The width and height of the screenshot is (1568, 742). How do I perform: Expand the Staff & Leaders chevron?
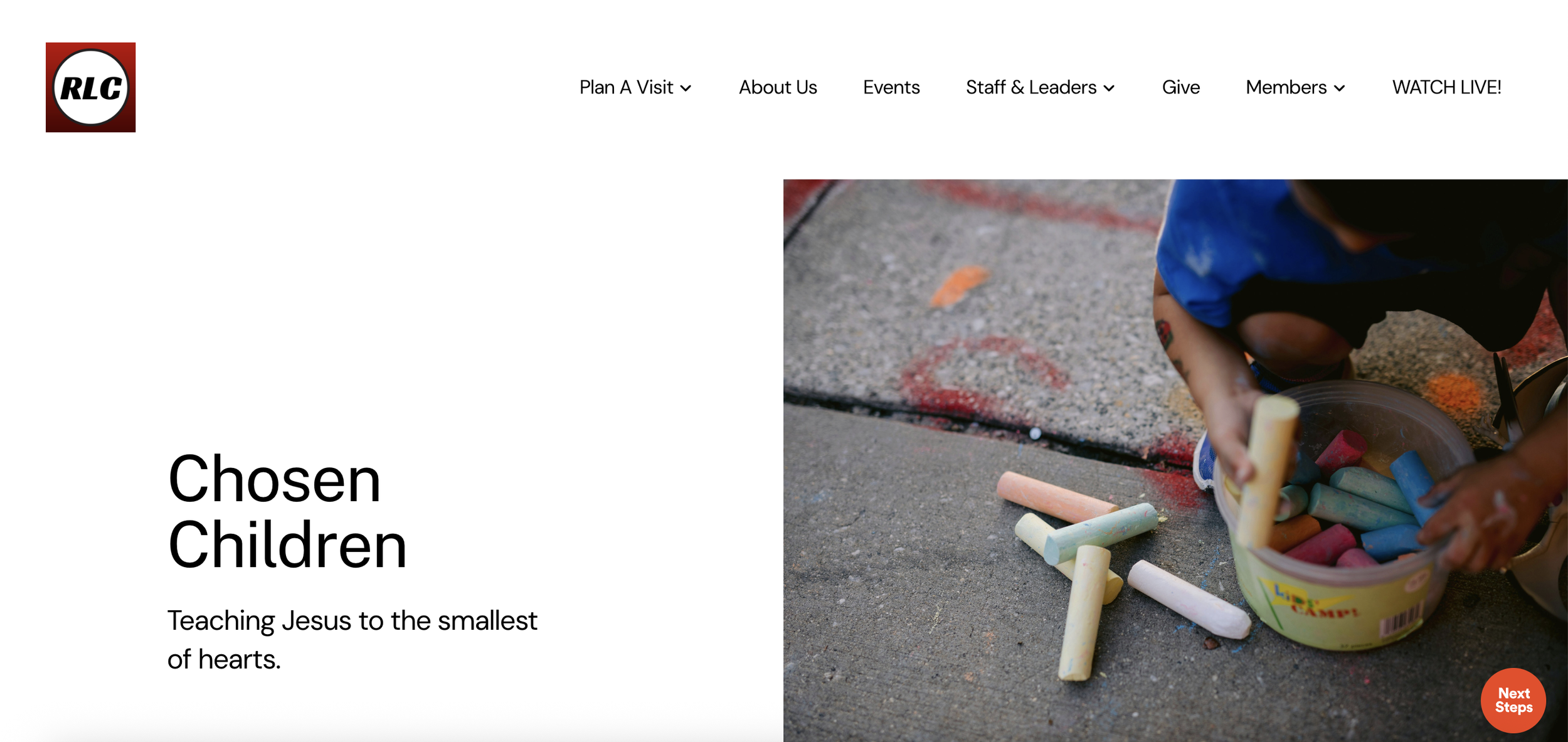[x=1109, y=88]
